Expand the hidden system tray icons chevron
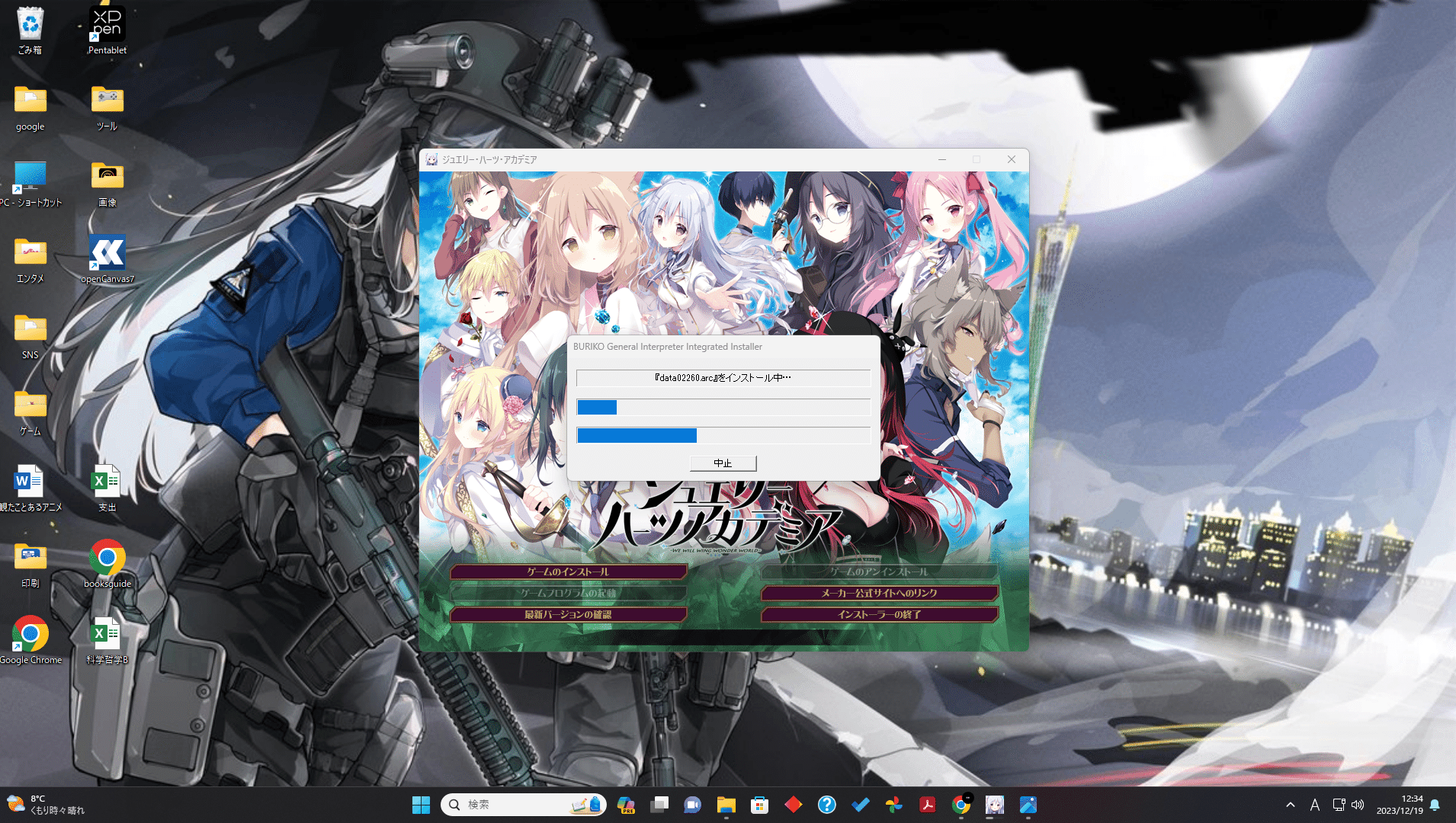1456x823 pixels. tap(1291, 805)
